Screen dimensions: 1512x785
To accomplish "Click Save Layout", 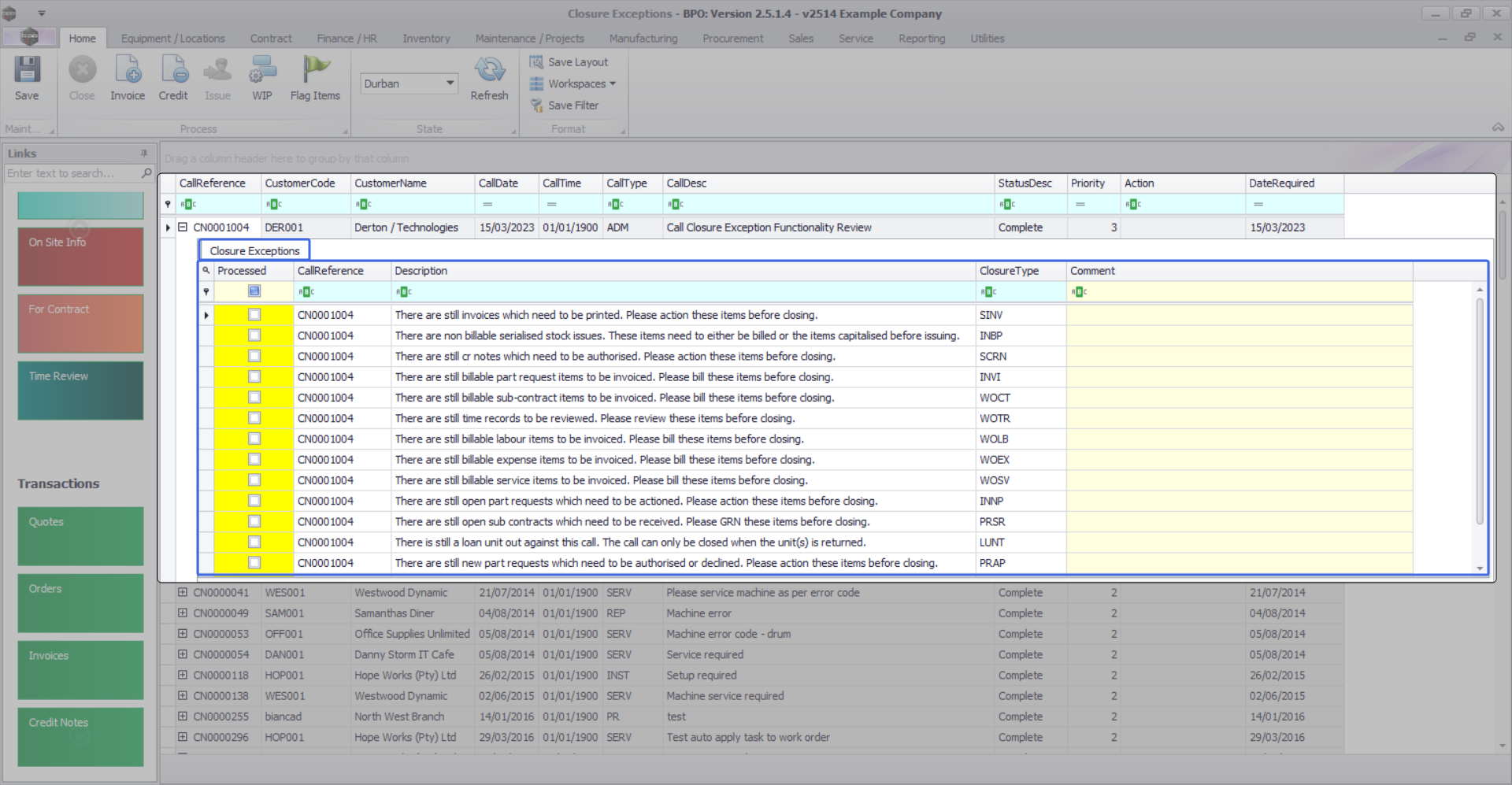I will (x=569, y=62).
